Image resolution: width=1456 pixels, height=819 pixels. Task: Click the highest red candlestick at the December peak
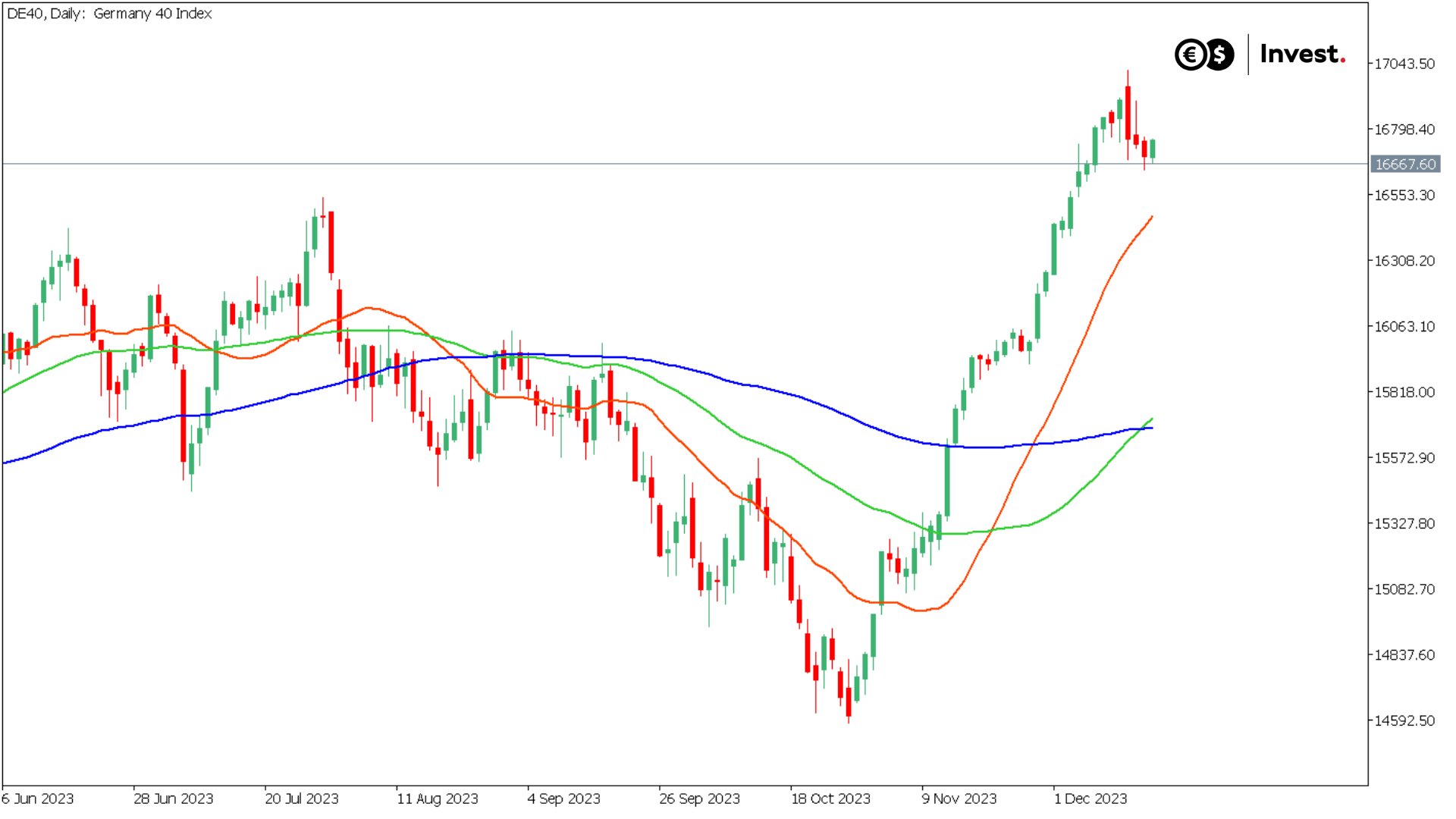pyautogui.click(x=1128, y=113)
